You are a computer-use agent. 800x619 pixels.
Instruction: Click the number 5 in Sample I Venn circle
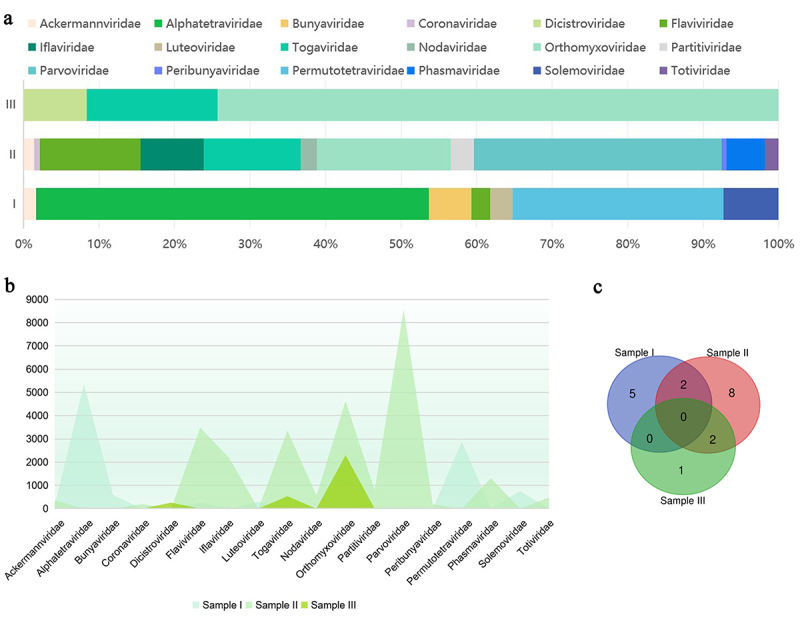[634, 394]
